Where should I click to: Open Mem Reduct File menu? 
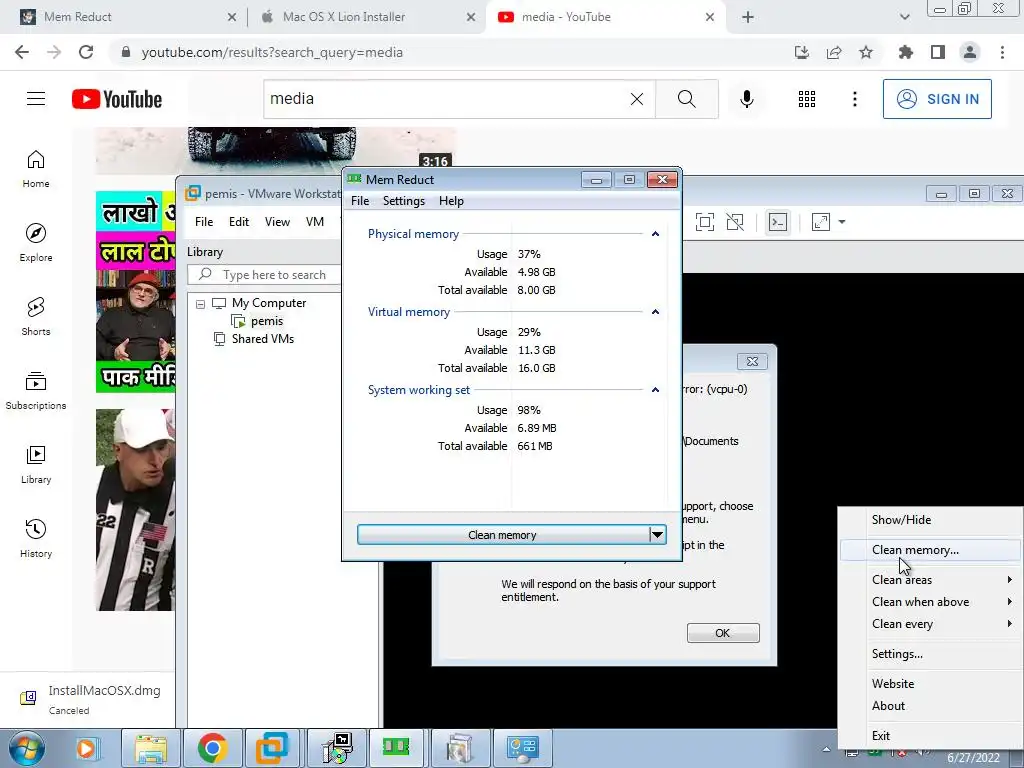(x=360, y=201)
